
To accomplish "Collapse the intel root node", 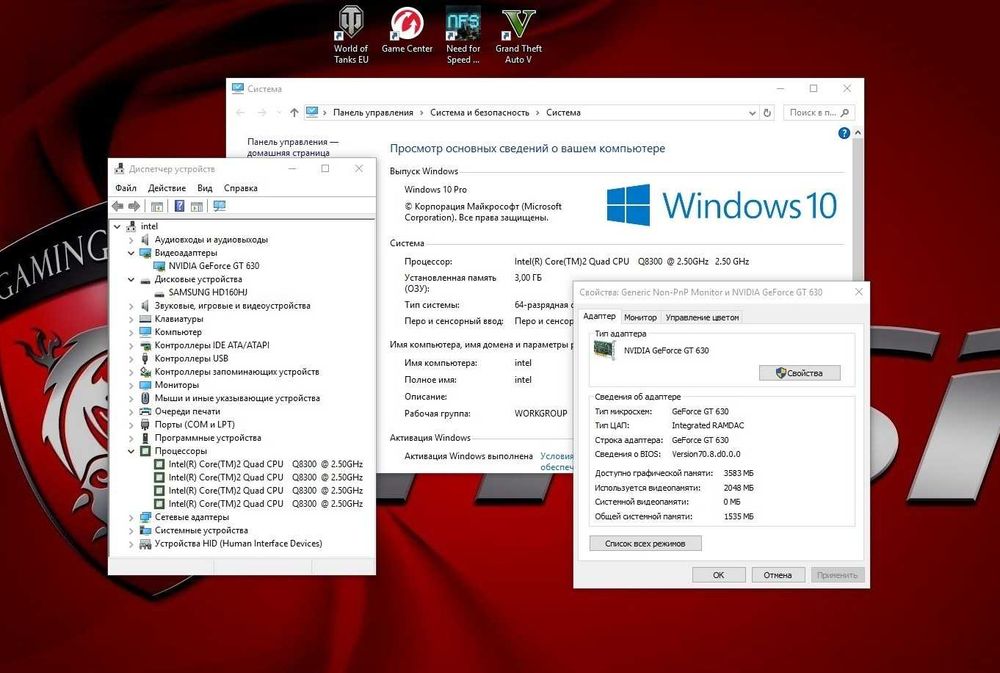I will (117, 226).
